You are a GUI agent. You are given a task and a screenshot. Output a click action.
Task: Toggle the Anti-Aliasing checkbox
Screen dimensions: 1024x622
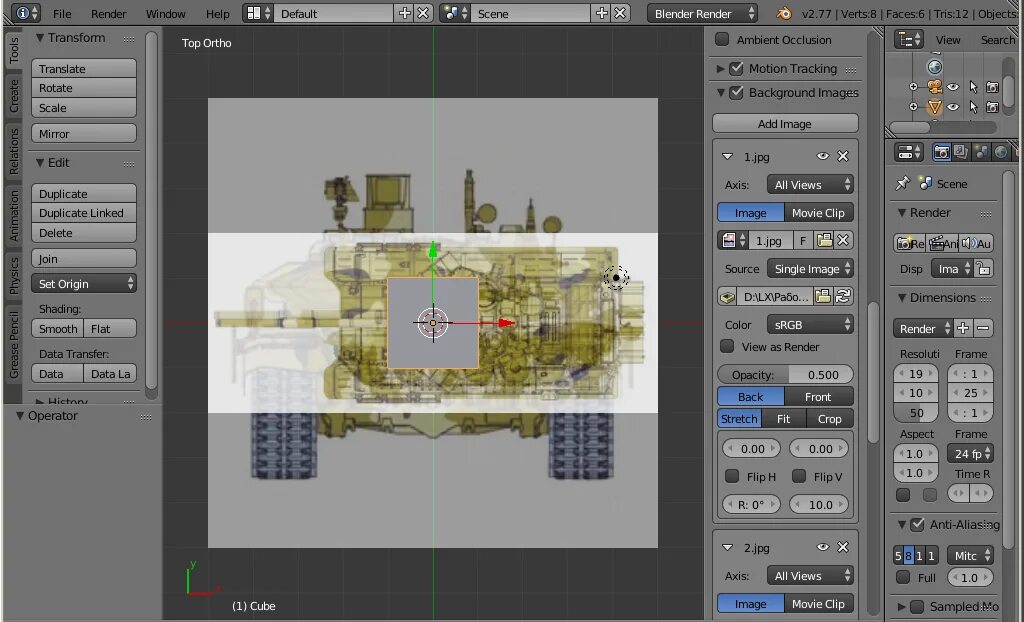pos(918,524)
